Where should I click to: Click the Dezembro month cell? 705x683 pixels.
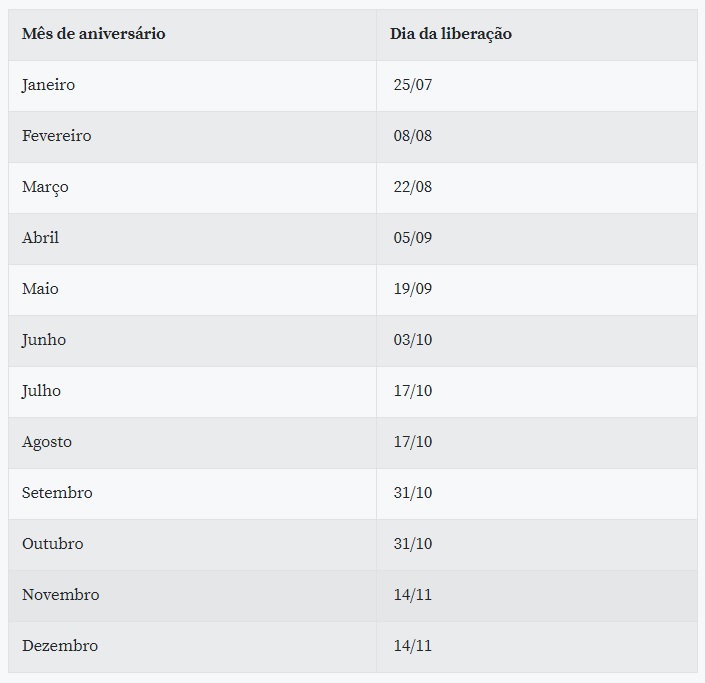point(60,646)
